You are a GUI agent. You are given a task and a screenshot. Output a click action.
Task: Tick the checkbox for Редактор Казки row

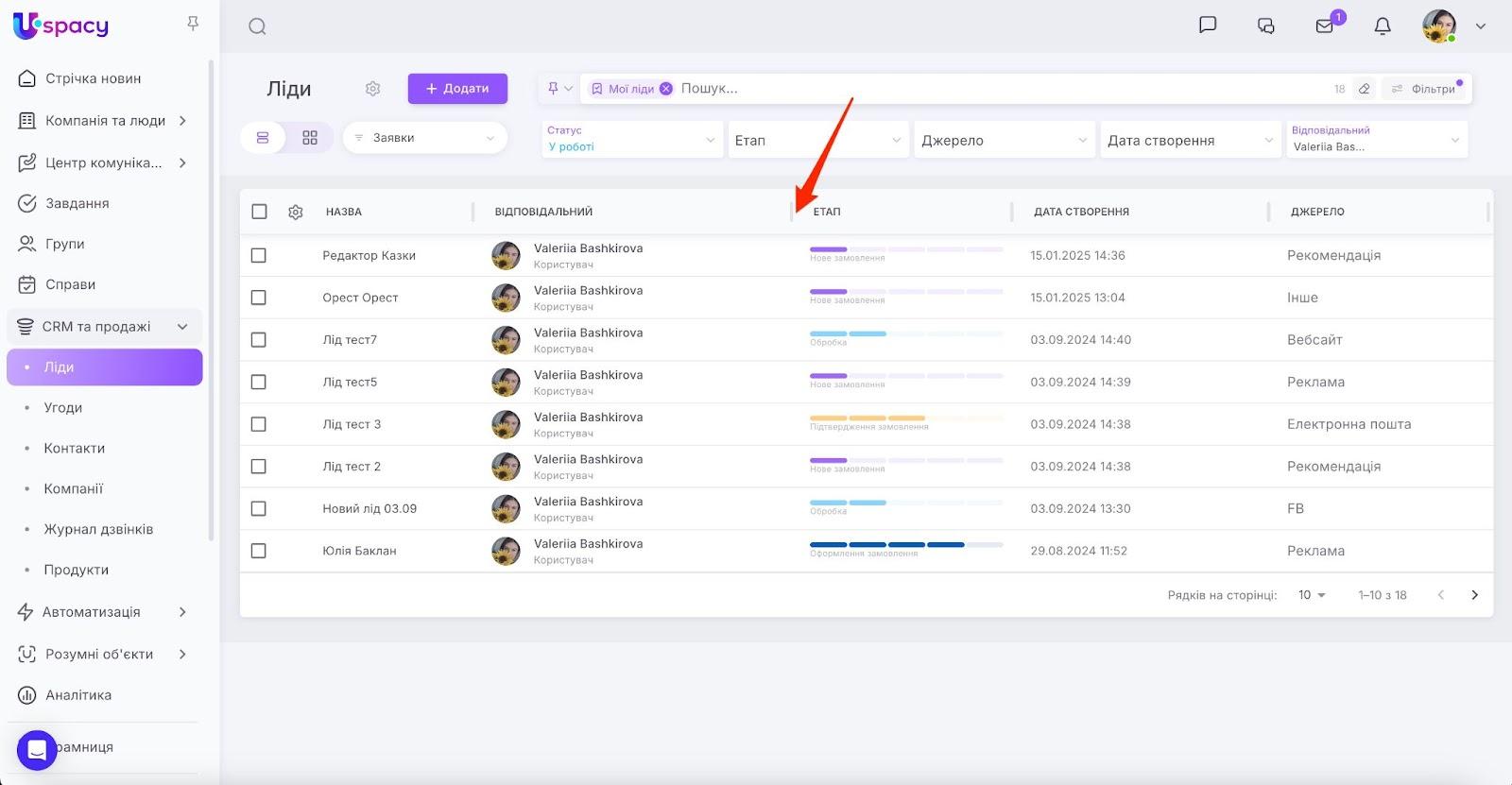pos(259,256)
